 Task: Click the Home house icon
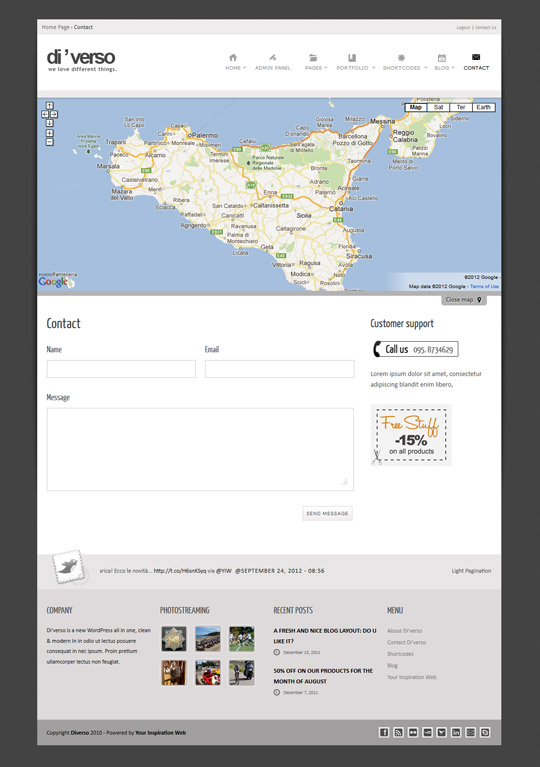pos(233,57)
